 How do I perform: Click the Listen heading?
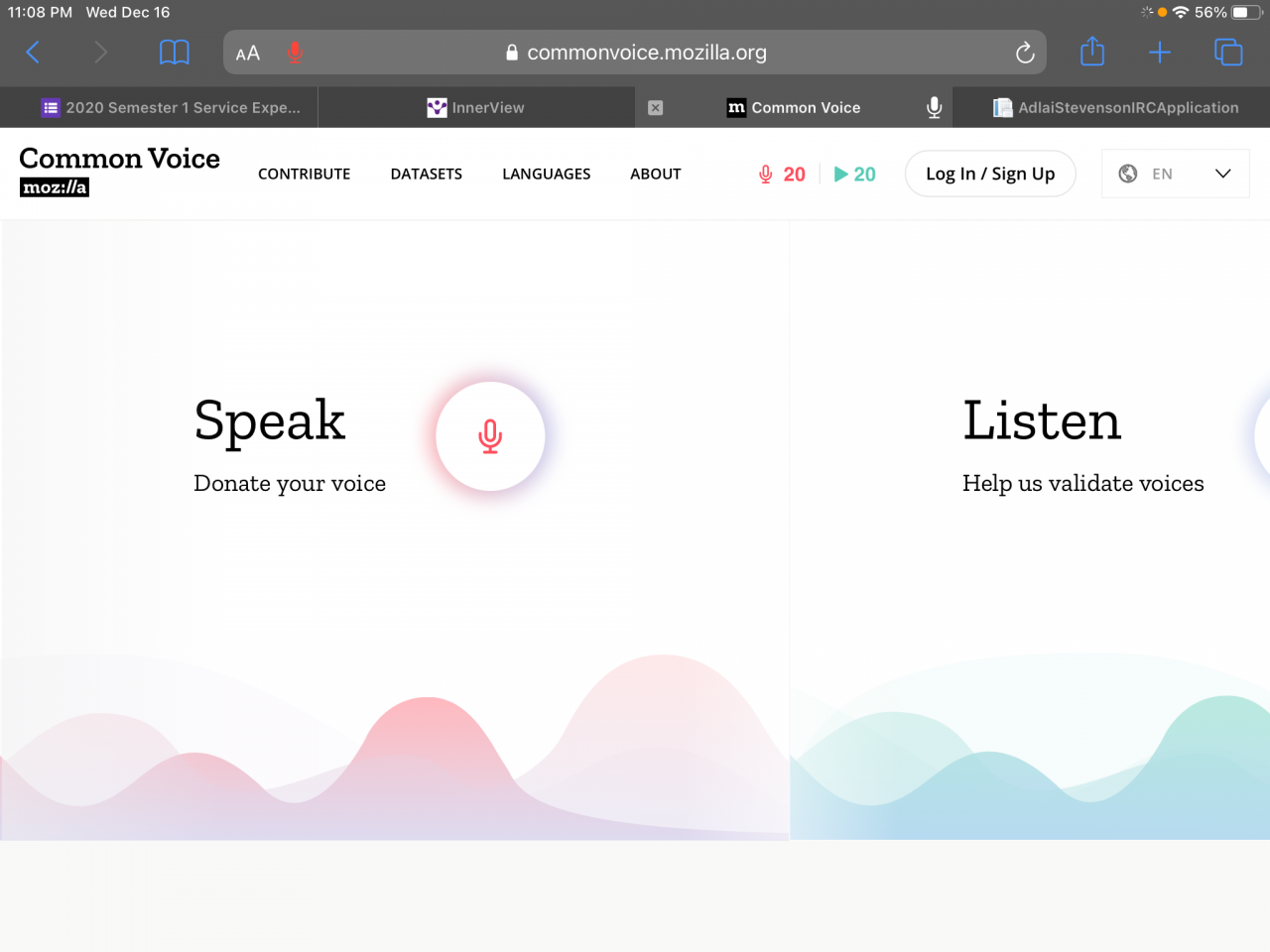click(1042, 420)
